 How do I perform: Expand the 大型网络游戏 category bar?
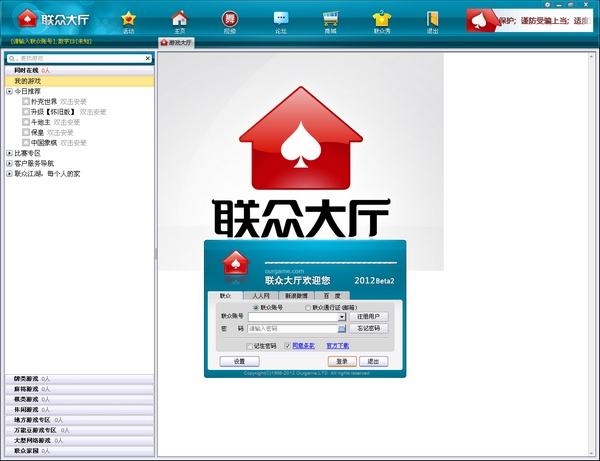(80, 441)
